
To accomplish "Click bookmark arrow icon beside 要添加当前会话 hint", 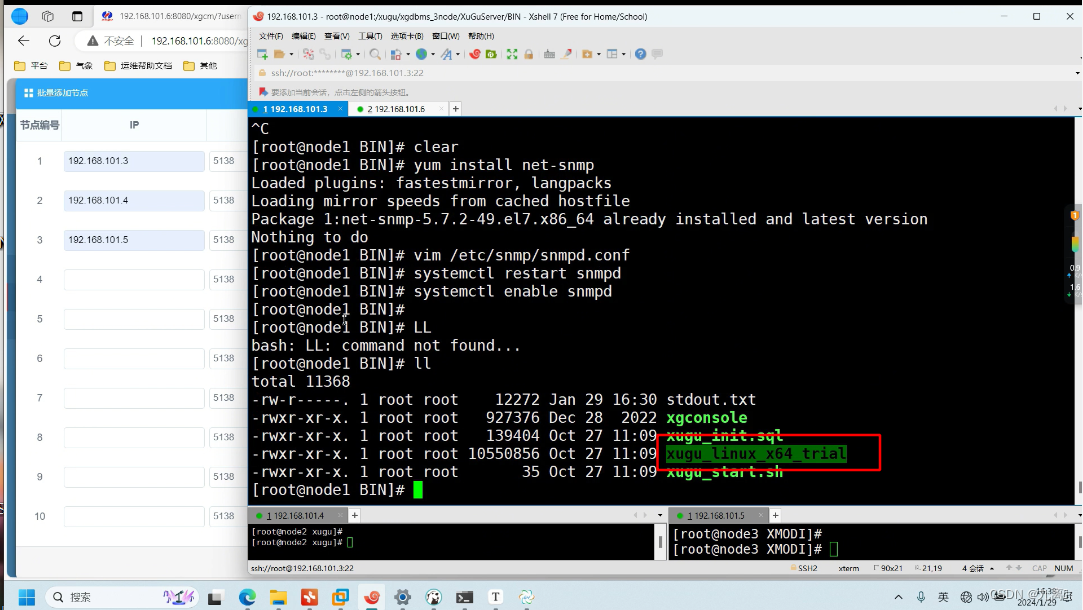I will [262, 92].
